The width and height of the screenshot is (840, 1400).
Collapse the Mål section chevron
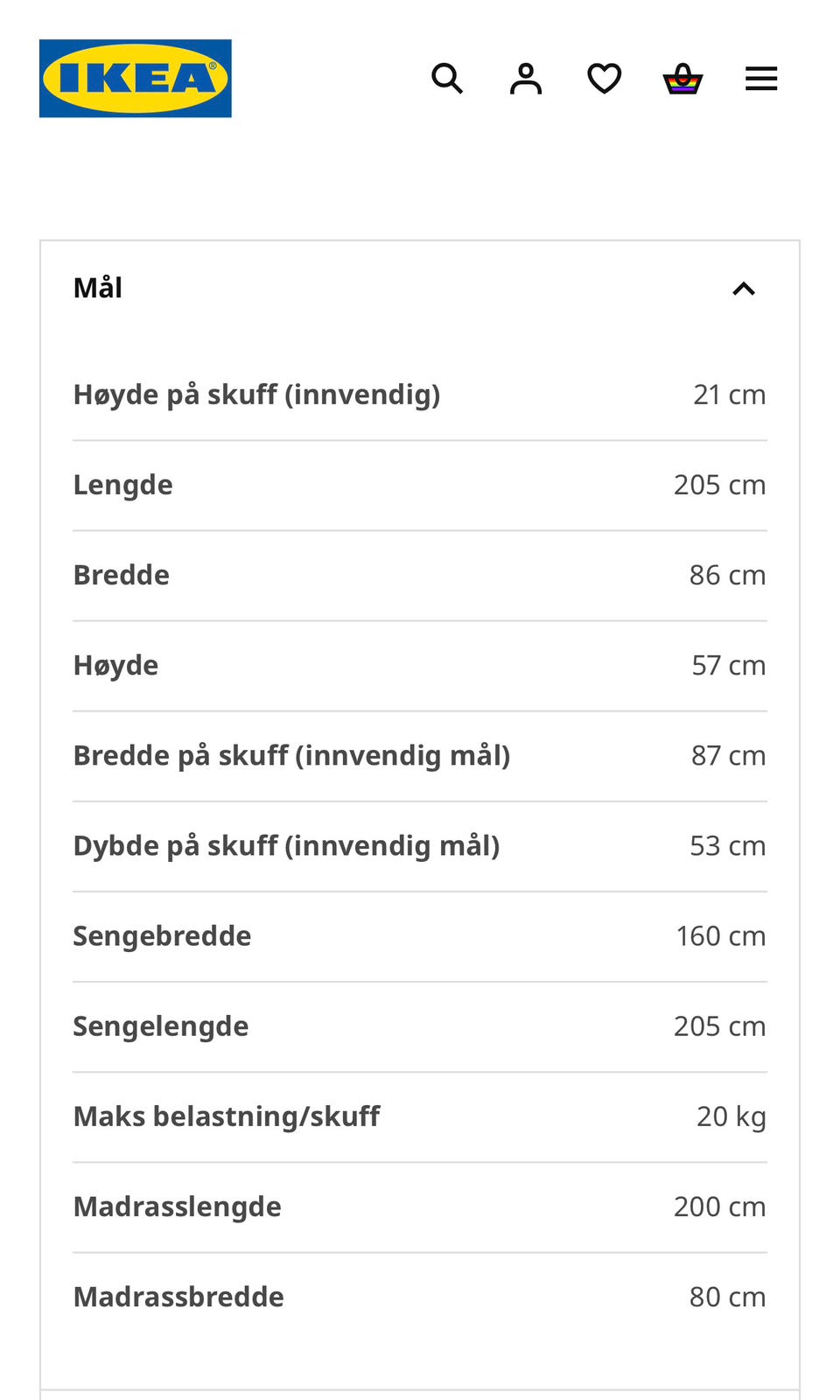click(x=744, y=289)
